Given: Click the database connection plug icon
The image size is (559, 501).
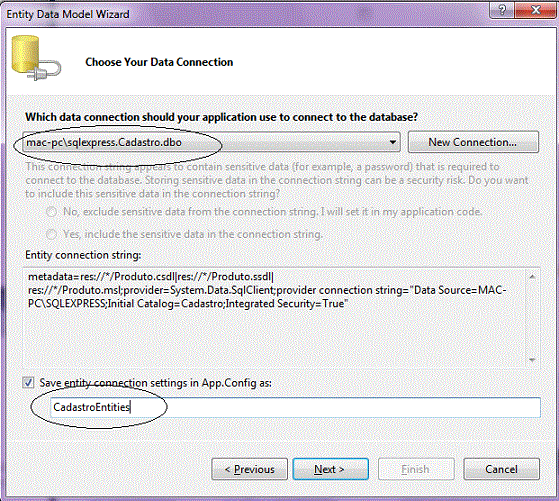Looking at the screenshot, I should tap(36, 58).
